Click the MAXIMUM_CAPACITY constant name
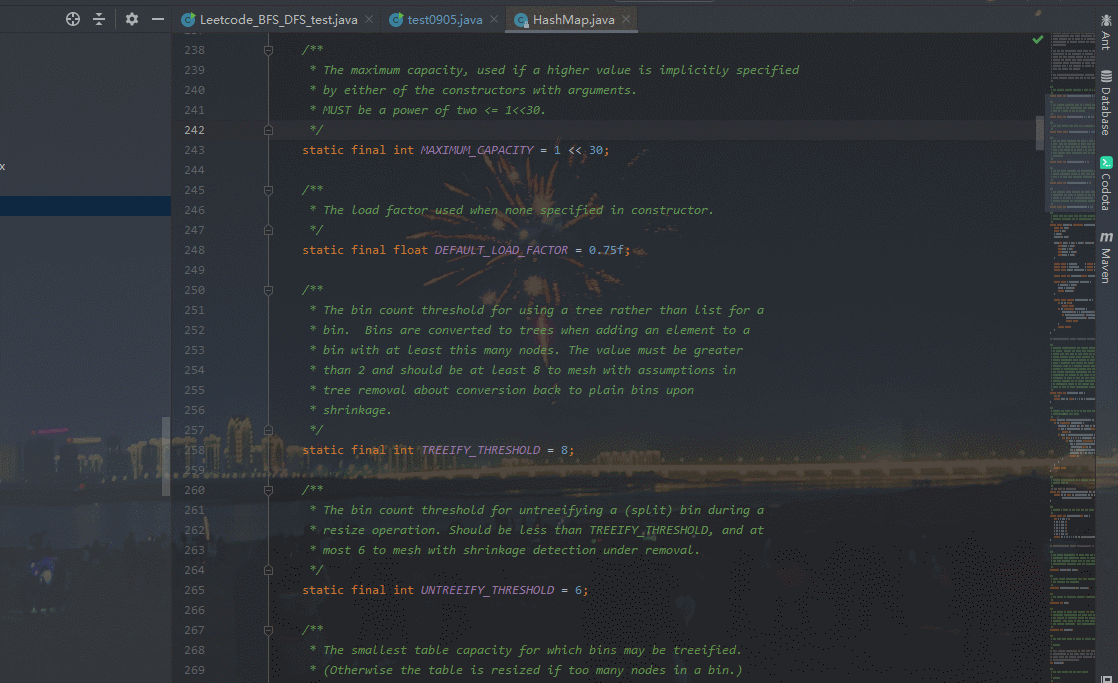 tap(476, 150)
